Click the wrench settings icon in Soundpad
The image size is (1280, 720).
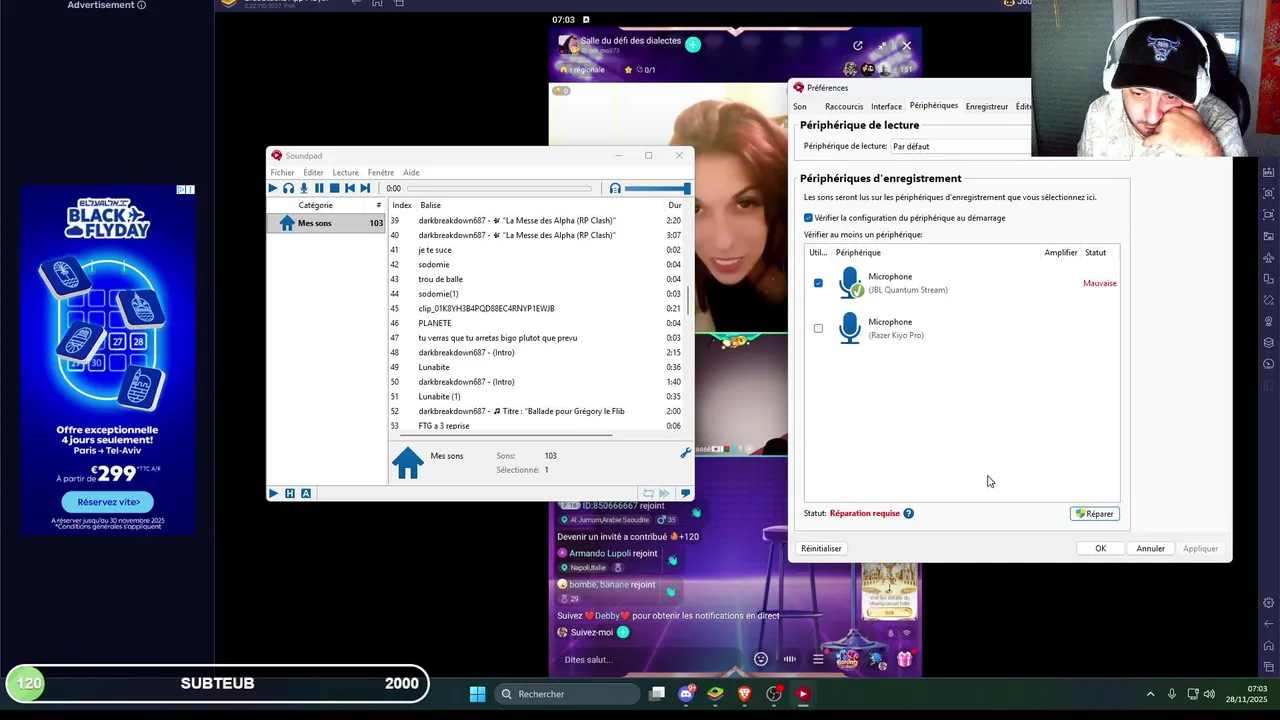[x=685, y=454]
